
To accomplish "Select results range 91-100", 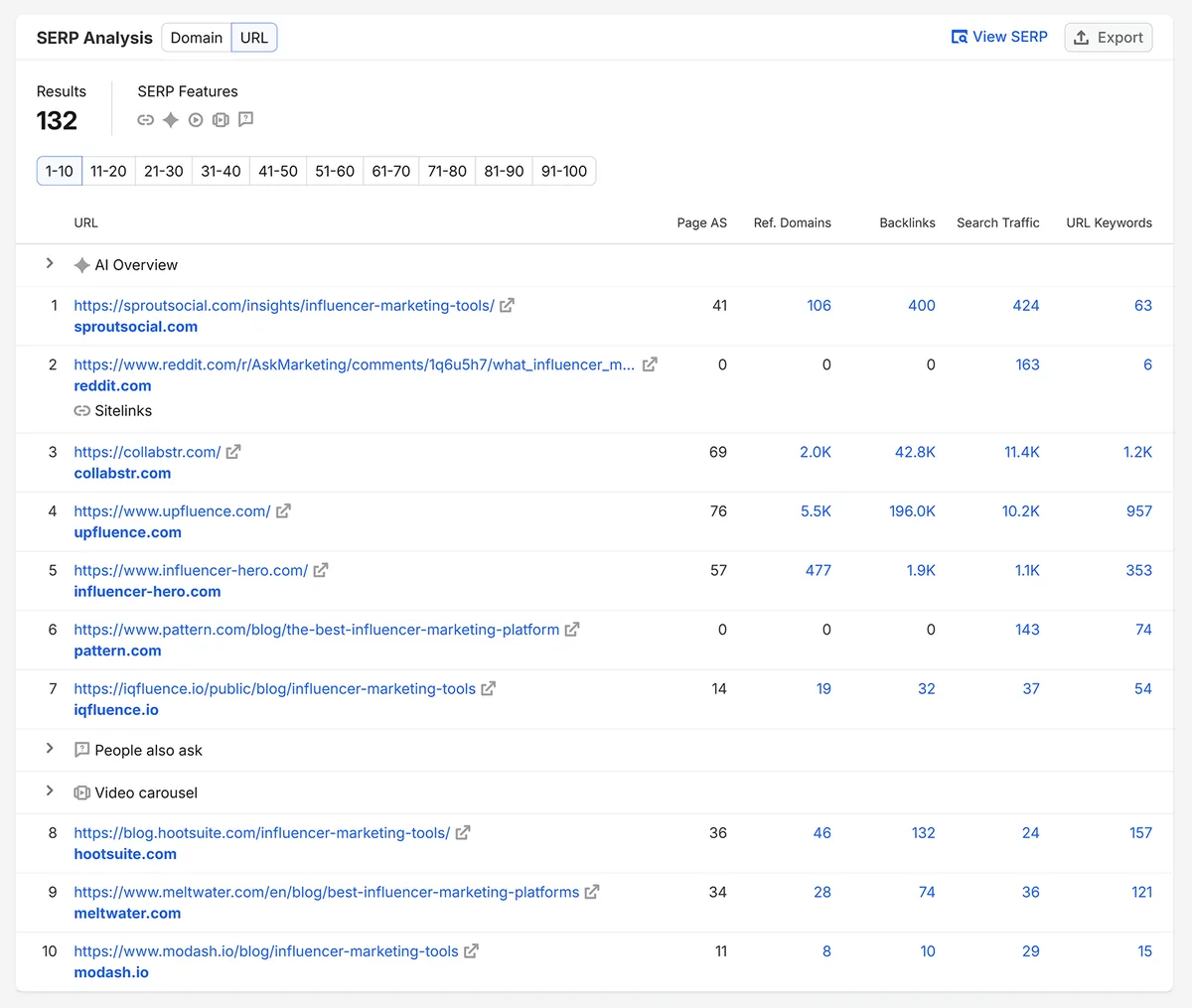I will pyautogui.click(x=564, y=171).
